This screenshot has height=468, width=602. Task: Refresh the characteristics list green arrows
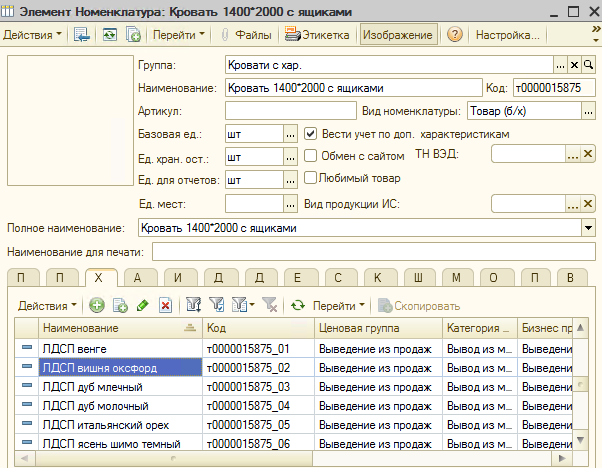coord(298,306)
